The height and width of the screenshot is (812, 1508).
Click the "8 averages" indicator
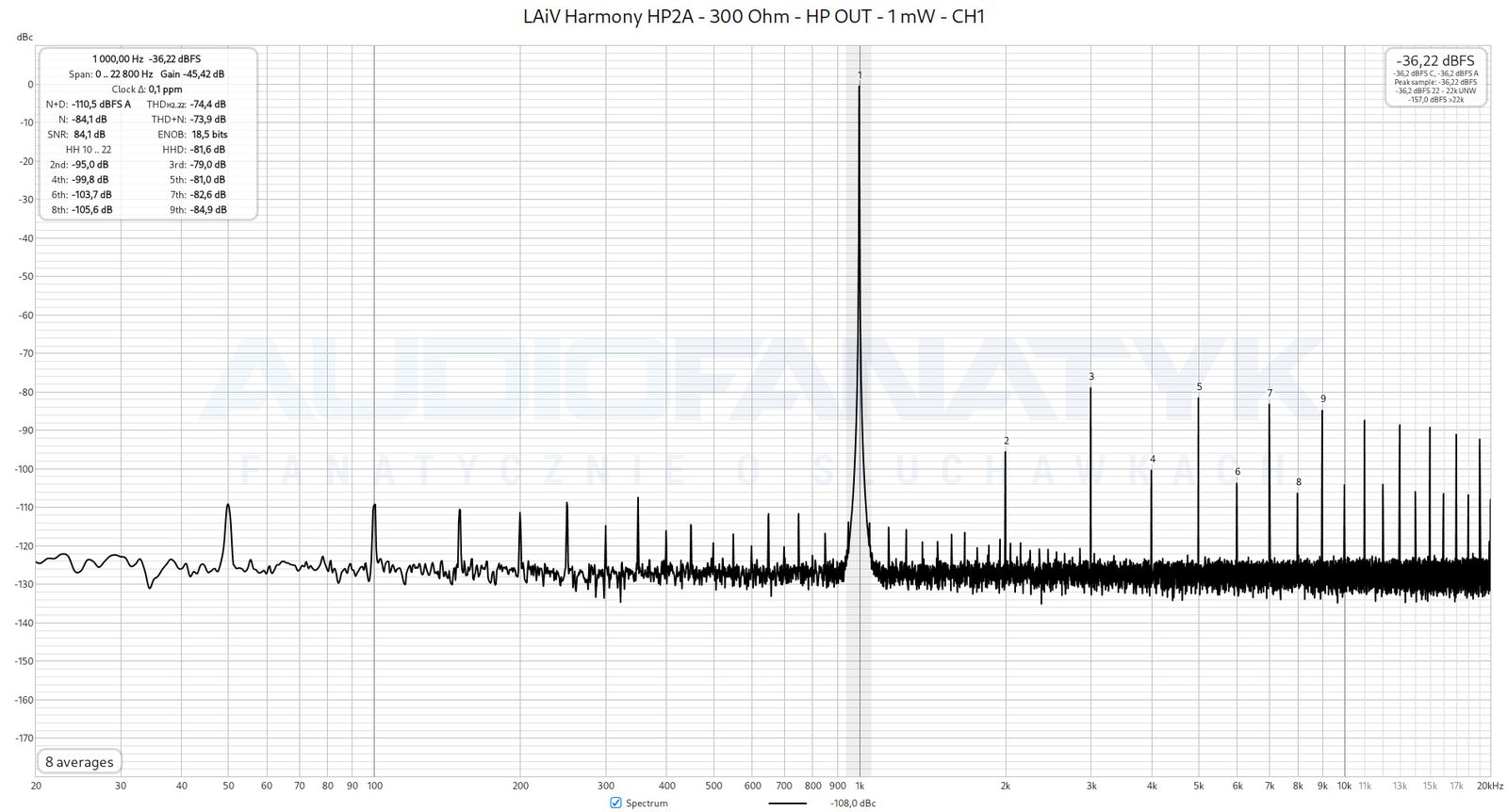click(x=79, y=762)
